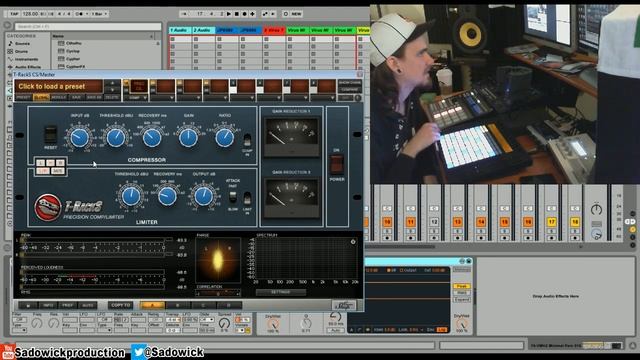
Task: Open the fourth module slot dropdown
Action: pos(216,98)
